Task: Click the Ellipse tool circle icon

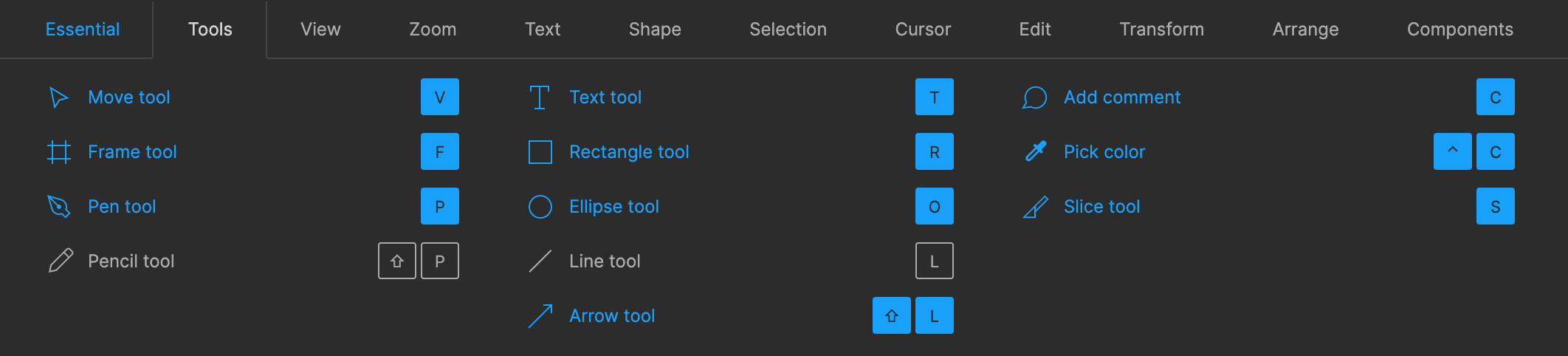Action: click(x=540, y=207)
